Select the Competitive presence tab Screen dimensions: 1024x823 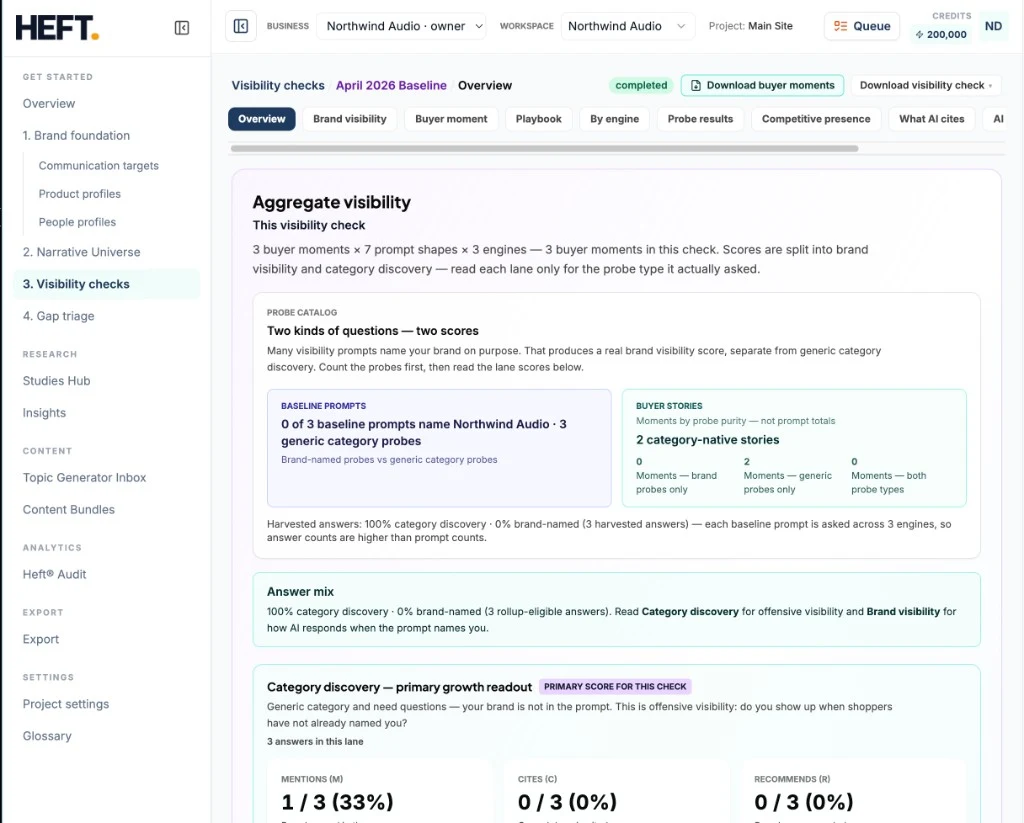[x=816, y=119]
